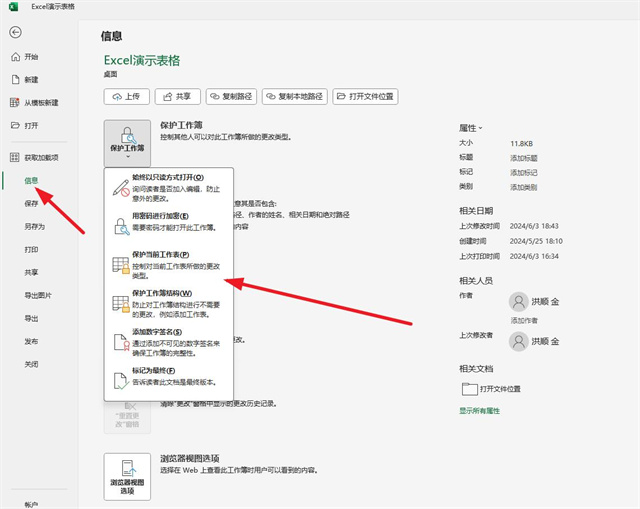Click 显示所有属性 link
The image size is (640, 509).
[480, 411]
